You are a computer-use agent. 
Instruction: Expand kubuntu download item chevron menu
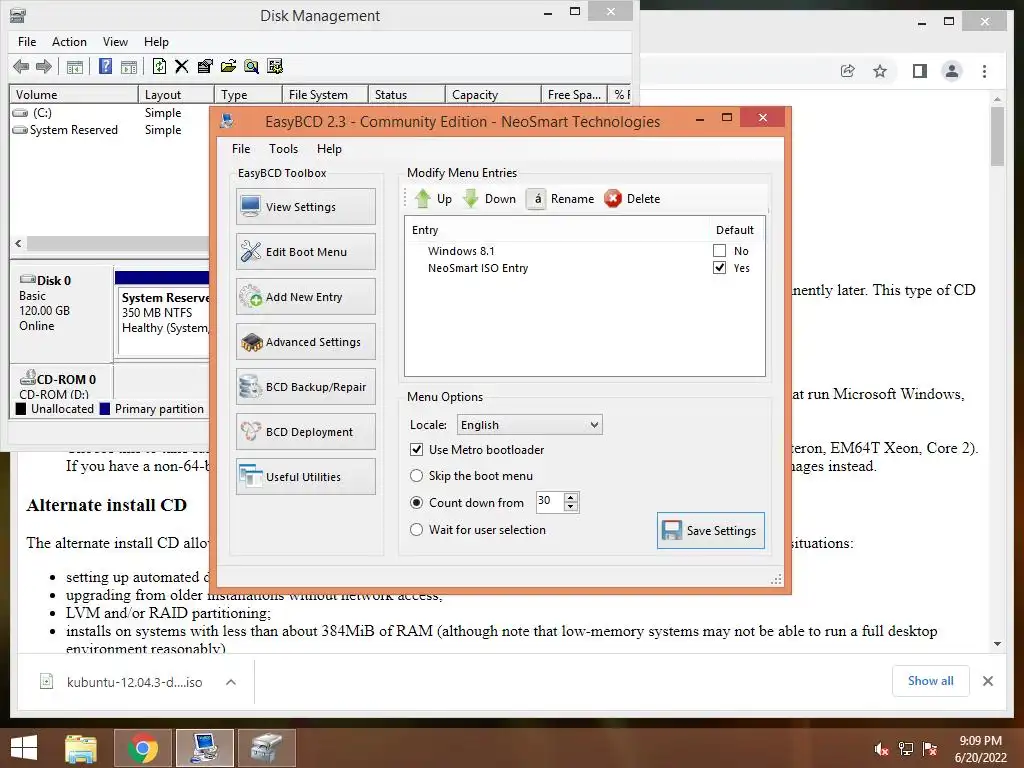pyautogui.click(x=231, y=682)
